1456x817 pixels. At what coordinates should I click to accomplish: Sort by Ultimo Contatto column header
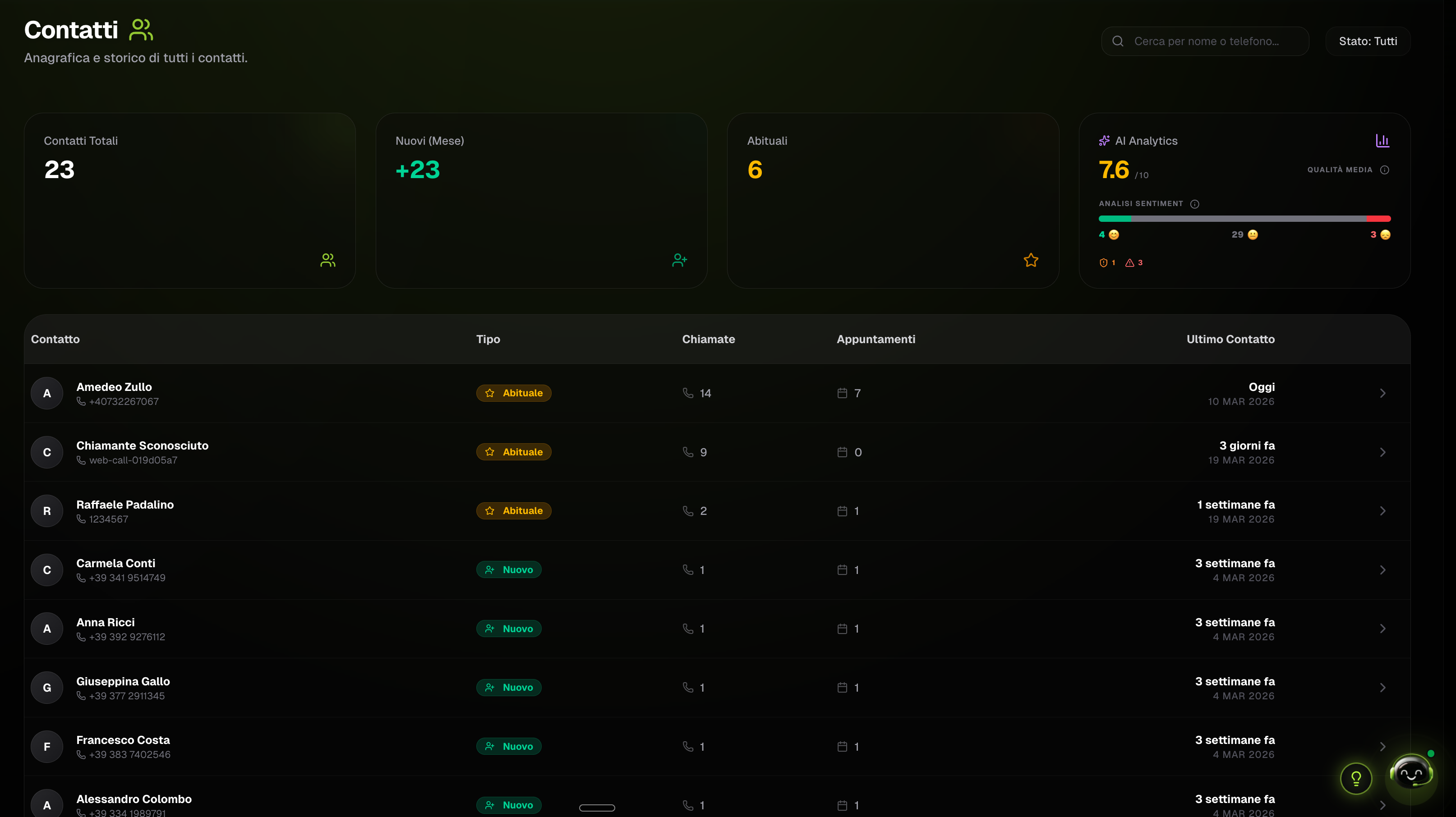(1230, 339)
